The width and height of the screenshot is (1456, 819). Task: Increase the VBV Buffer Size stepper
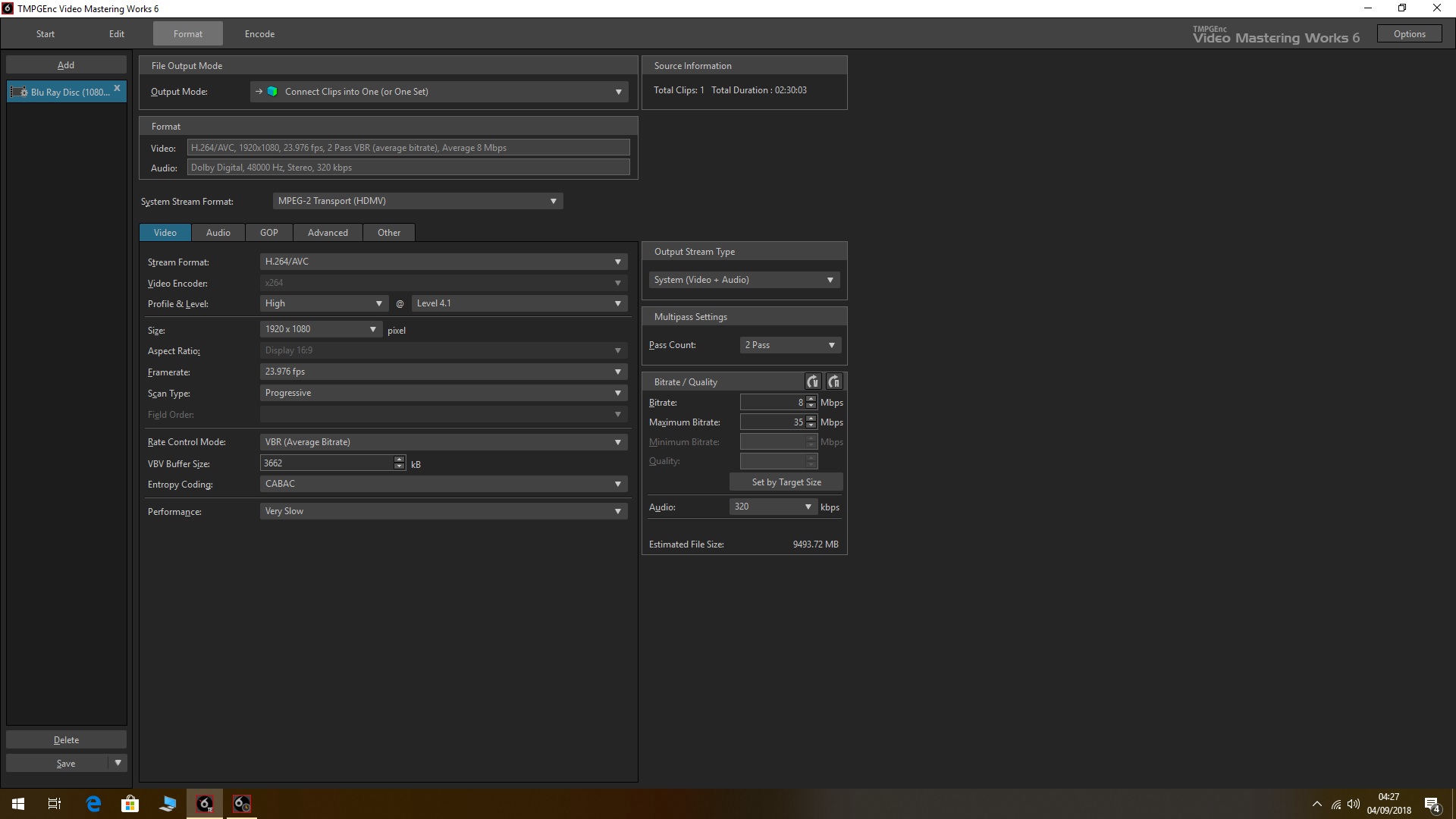point(400,460)
